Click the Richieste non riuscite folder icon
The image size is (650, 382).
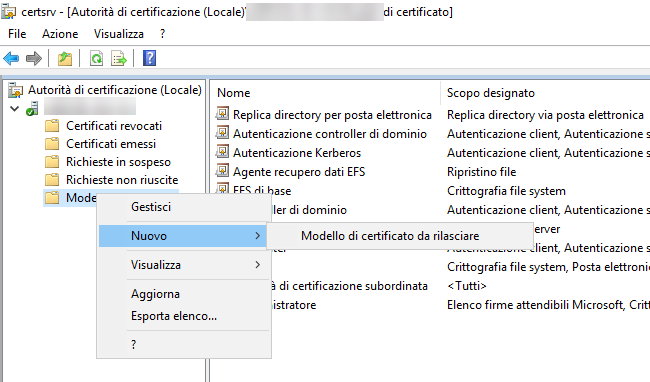click(52, 180)
